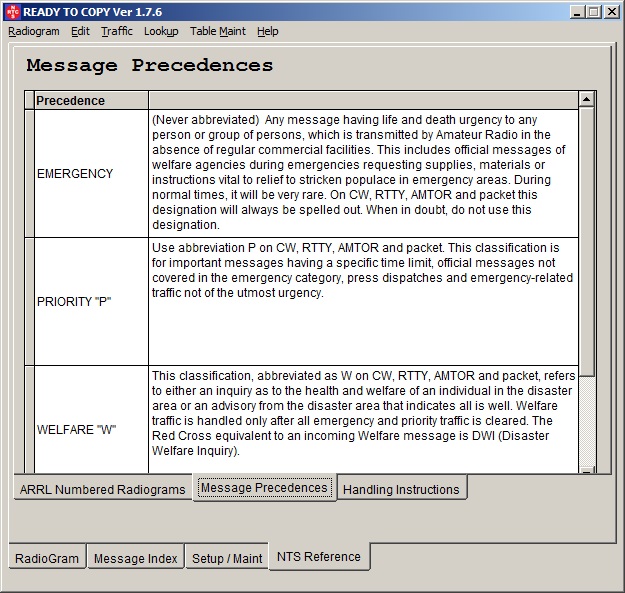Image resolution: width=625 pixels, height=593 pixels.
Task: Open the Message Index tab
Action: tap(136, 558)
